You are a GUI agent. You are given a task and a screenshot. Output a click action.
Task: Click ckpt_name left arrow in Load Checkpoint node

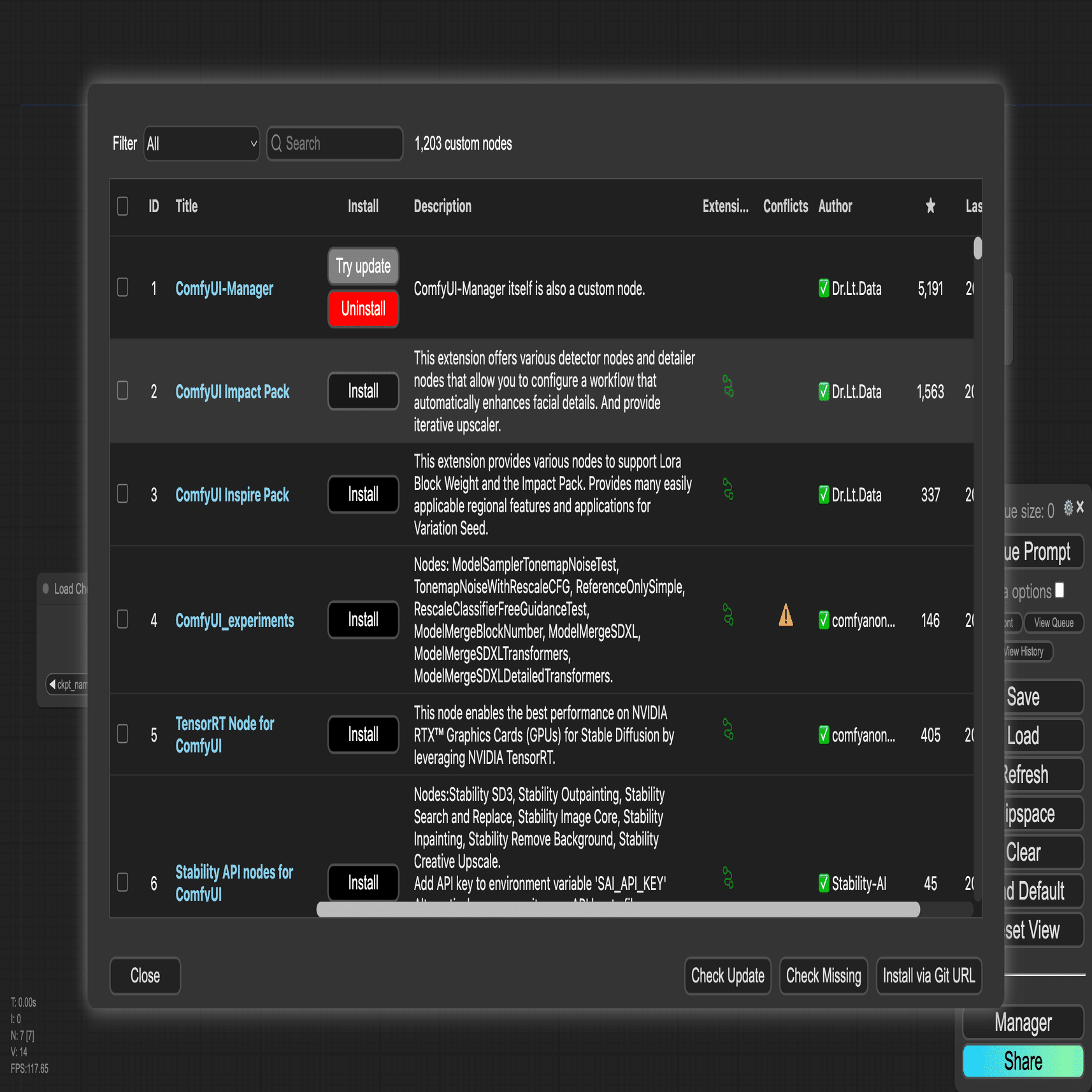pos(52,684)
